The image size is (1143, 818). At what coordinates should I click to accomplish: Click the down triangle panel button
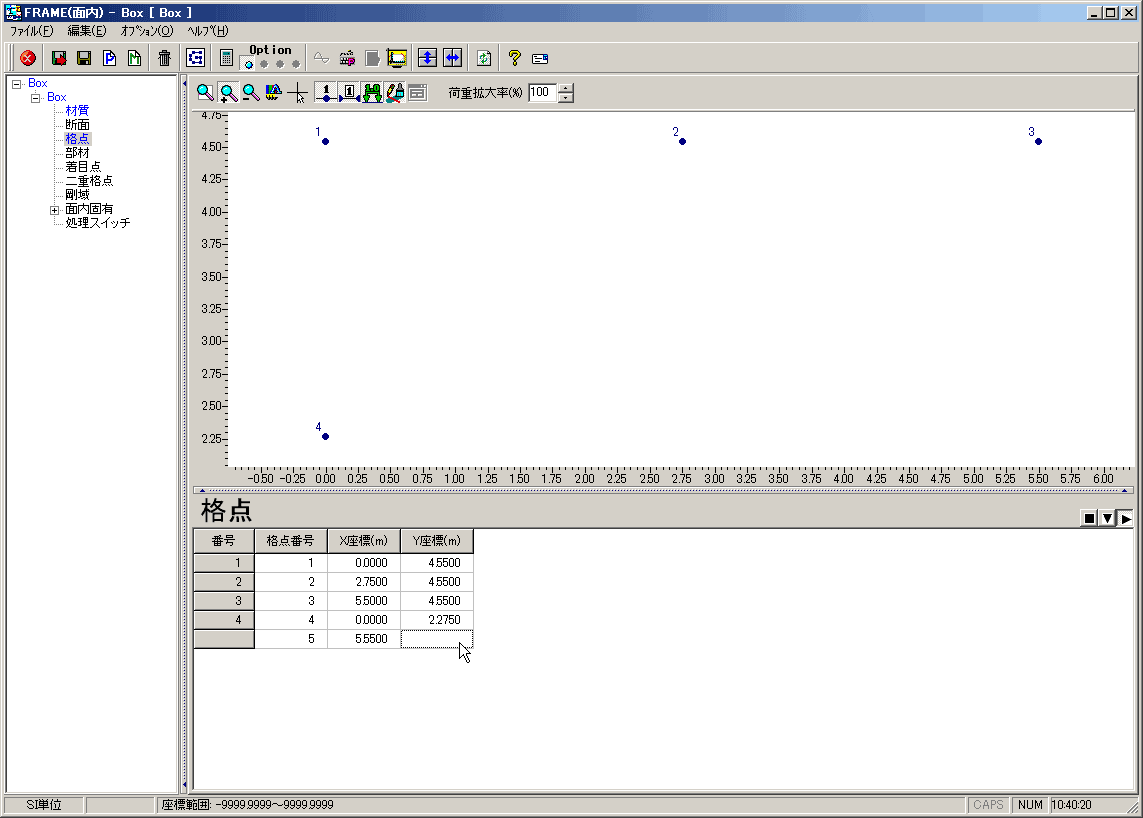[x=1107, y=518]
